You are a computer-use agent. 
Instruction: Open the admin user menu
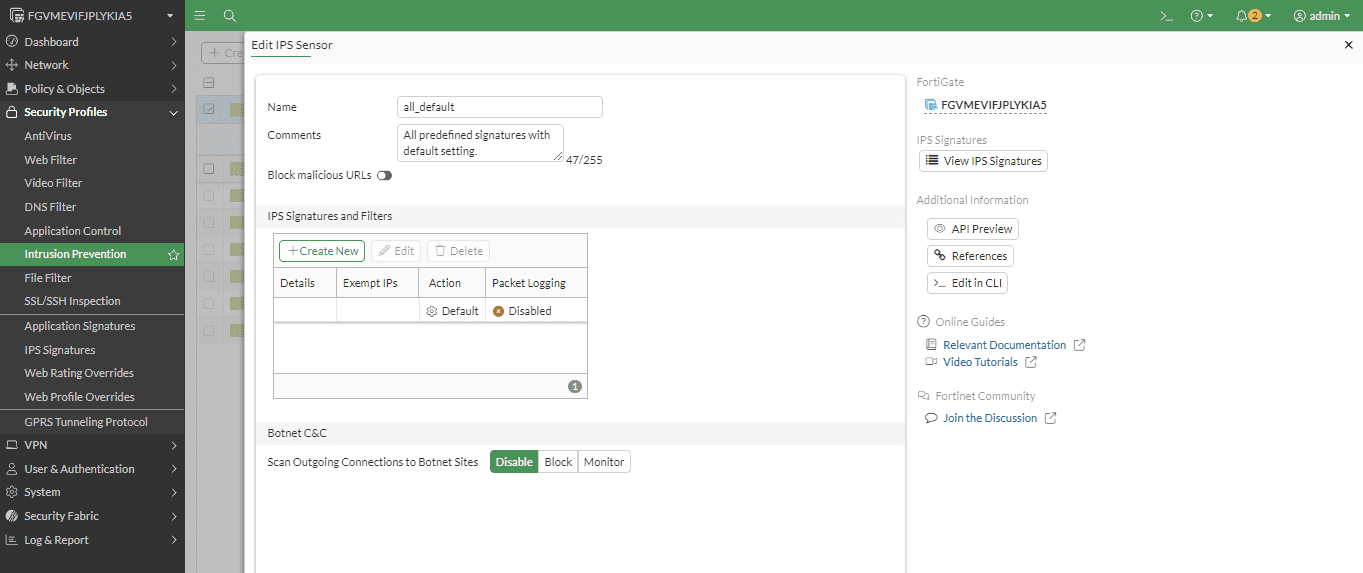pyautogui.click(x=1322, y=15)
